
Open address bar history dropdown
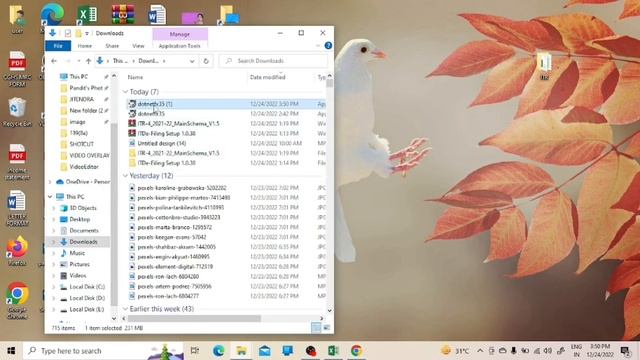pos(192,61)
